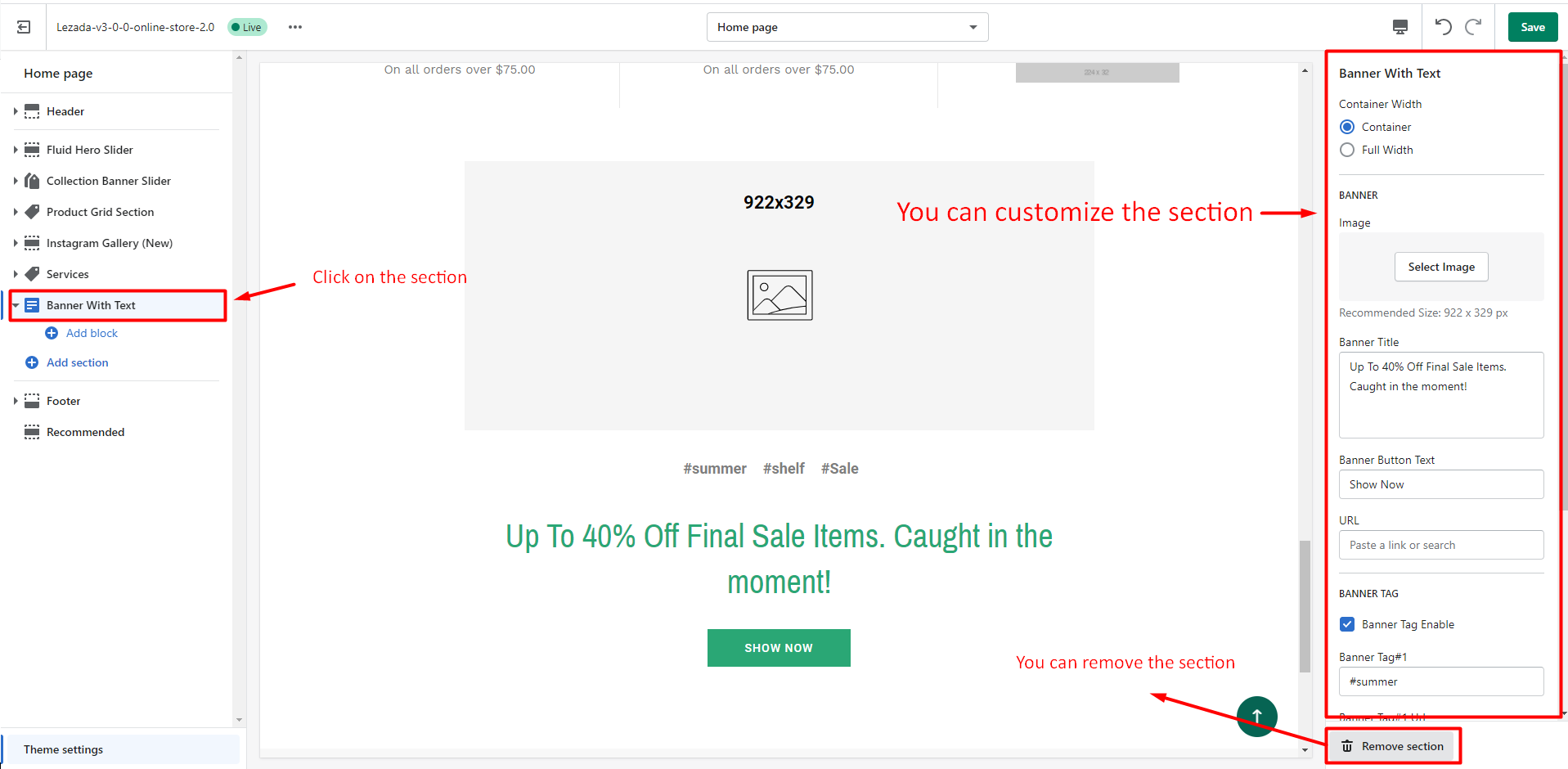Expand the Footer section

pos(15,401)
